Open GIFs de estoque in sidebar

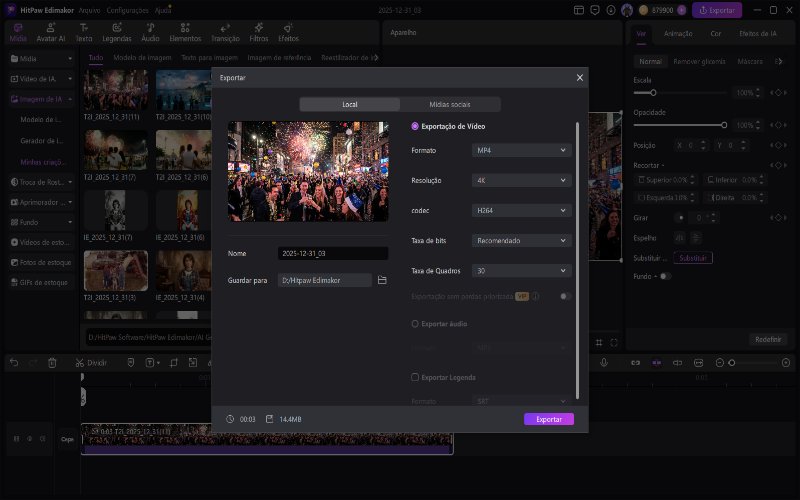pos(41,282)
